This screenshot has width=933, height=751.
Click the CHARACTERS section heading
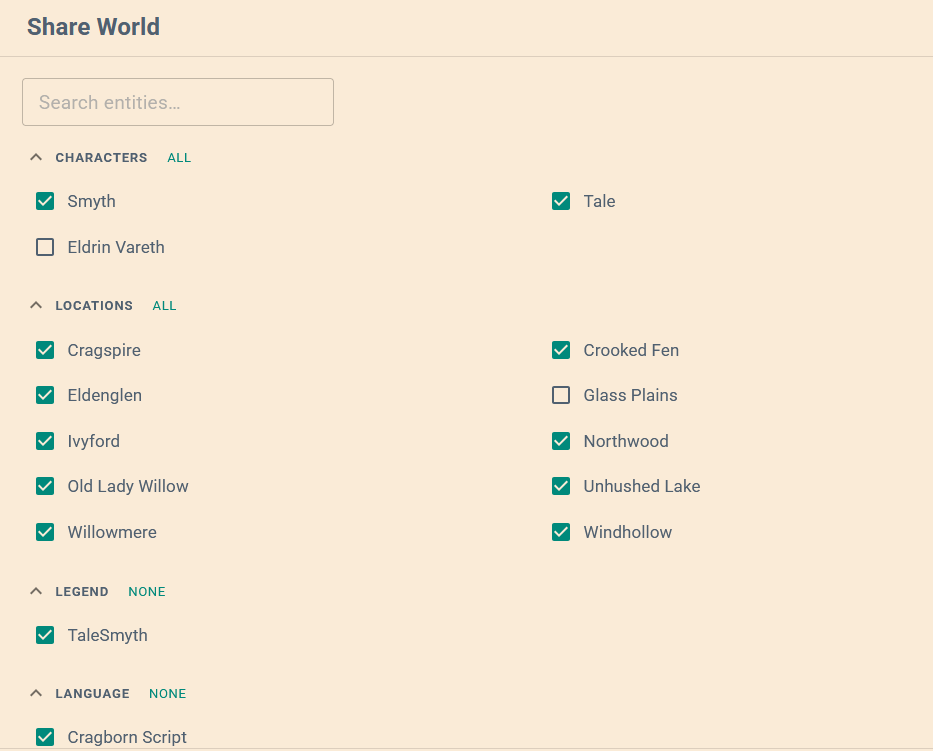(101, 158)
